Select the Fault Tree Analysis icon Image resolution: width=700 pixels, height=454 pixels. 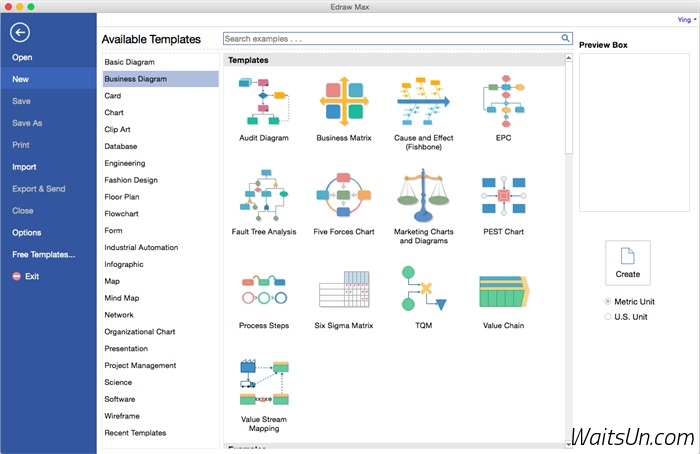pos(264,196)
